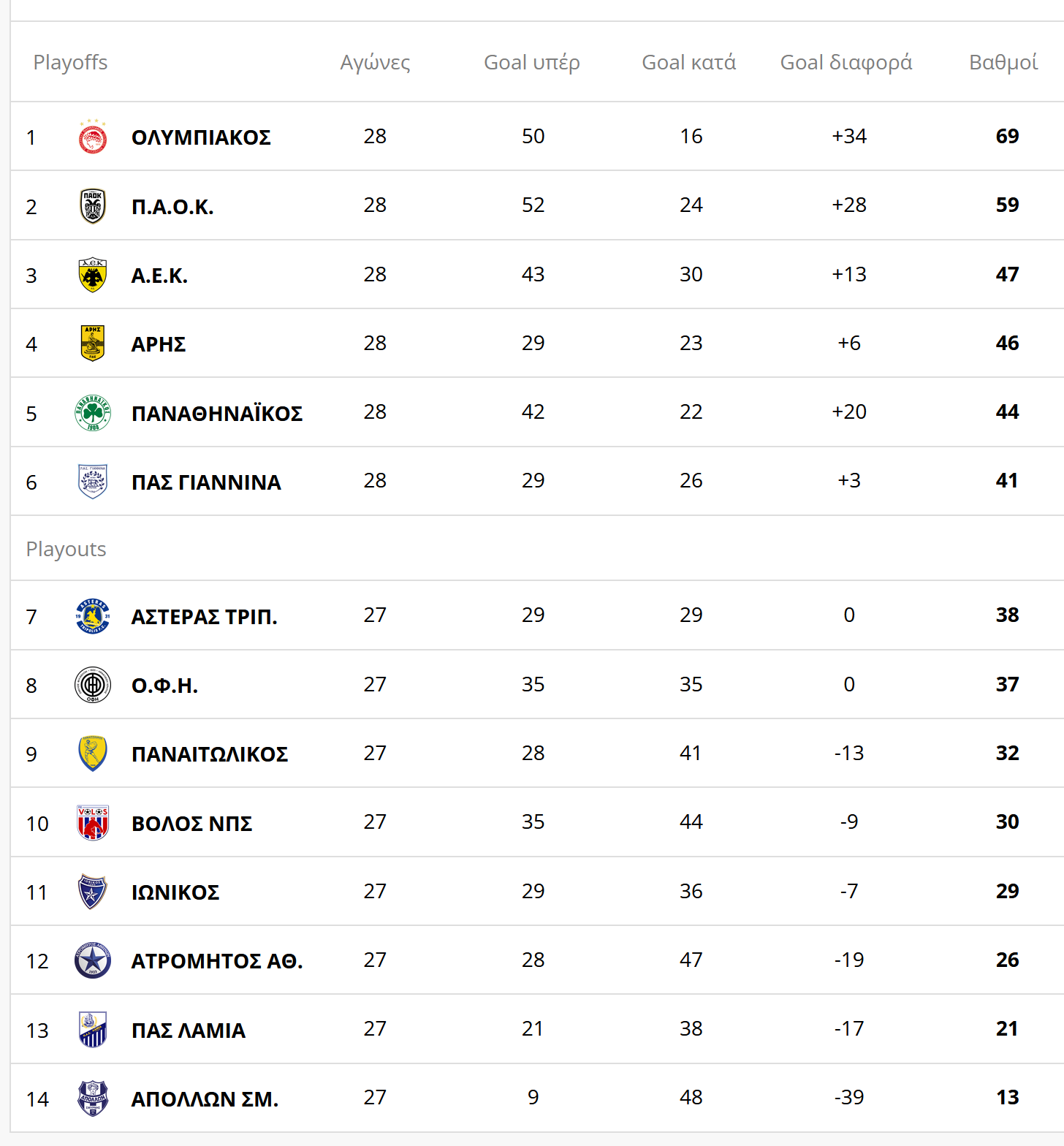This screenshot has width=1064, height=1146.
Task: Click the A.E.K. eagle crest
Action: pos(93,275)
